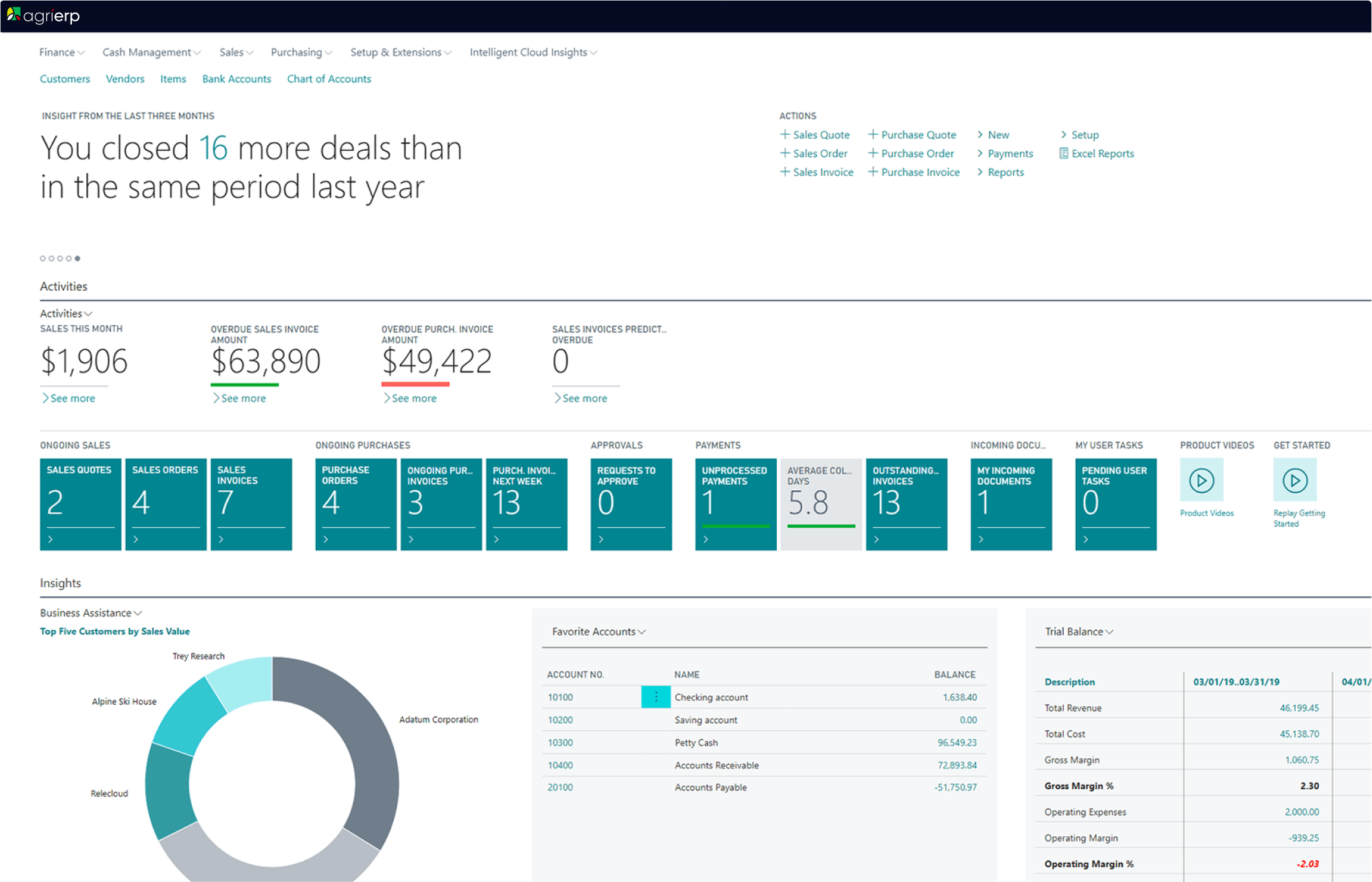The height and width of the screenshot is (882, 1372).
Task: Open the Chart of Accounts link
Action: (329, 79)
